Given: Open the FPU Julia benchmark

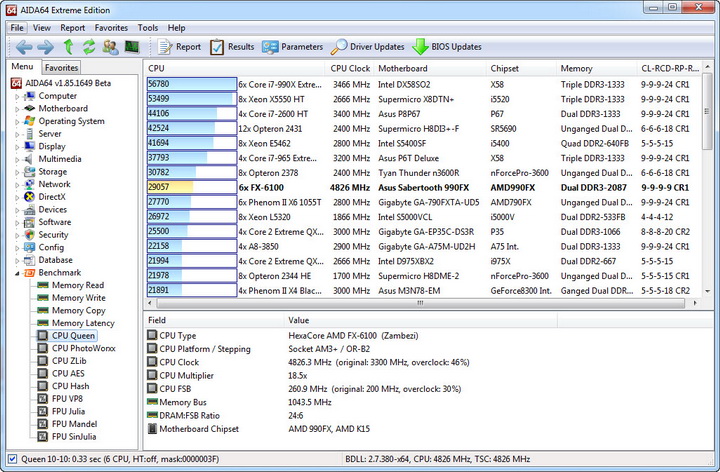Looking at the screenshot, I should click(x=68, y=411).
